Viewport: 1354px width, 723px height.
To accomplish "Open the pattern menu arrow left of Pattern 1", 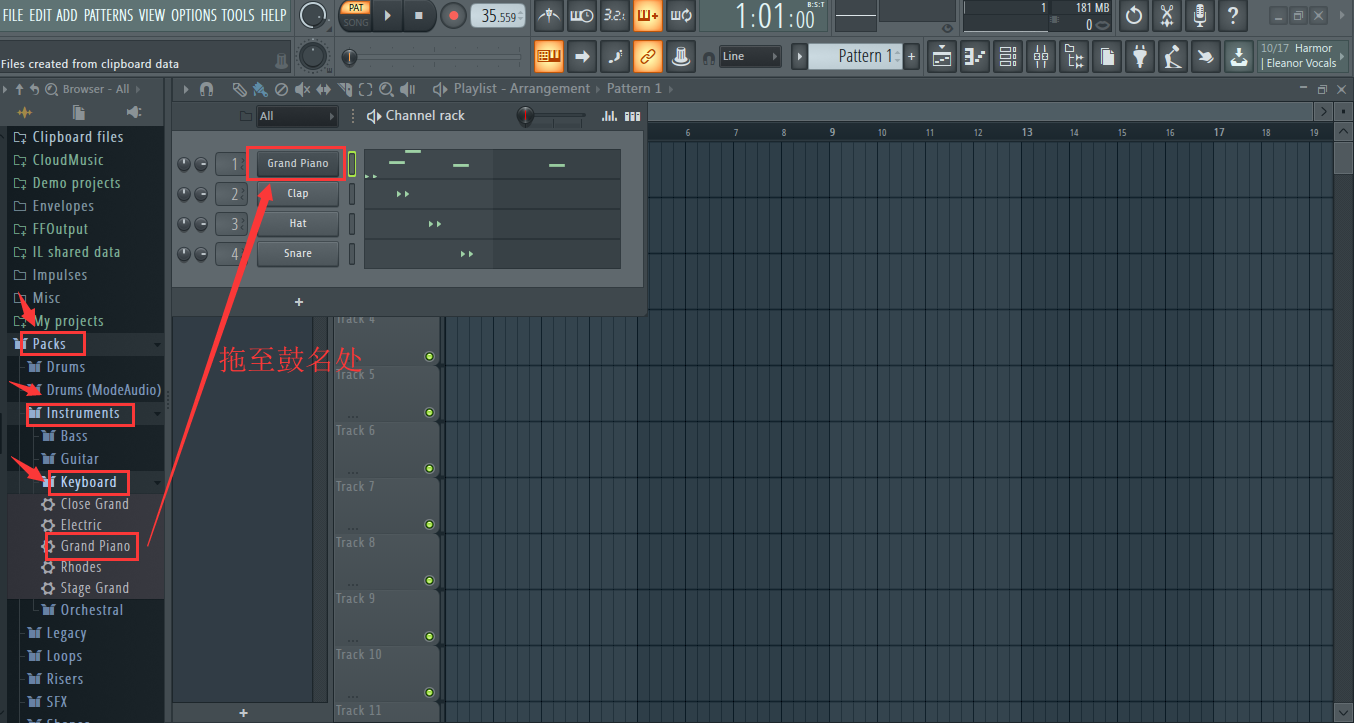I will pos(799,56).
